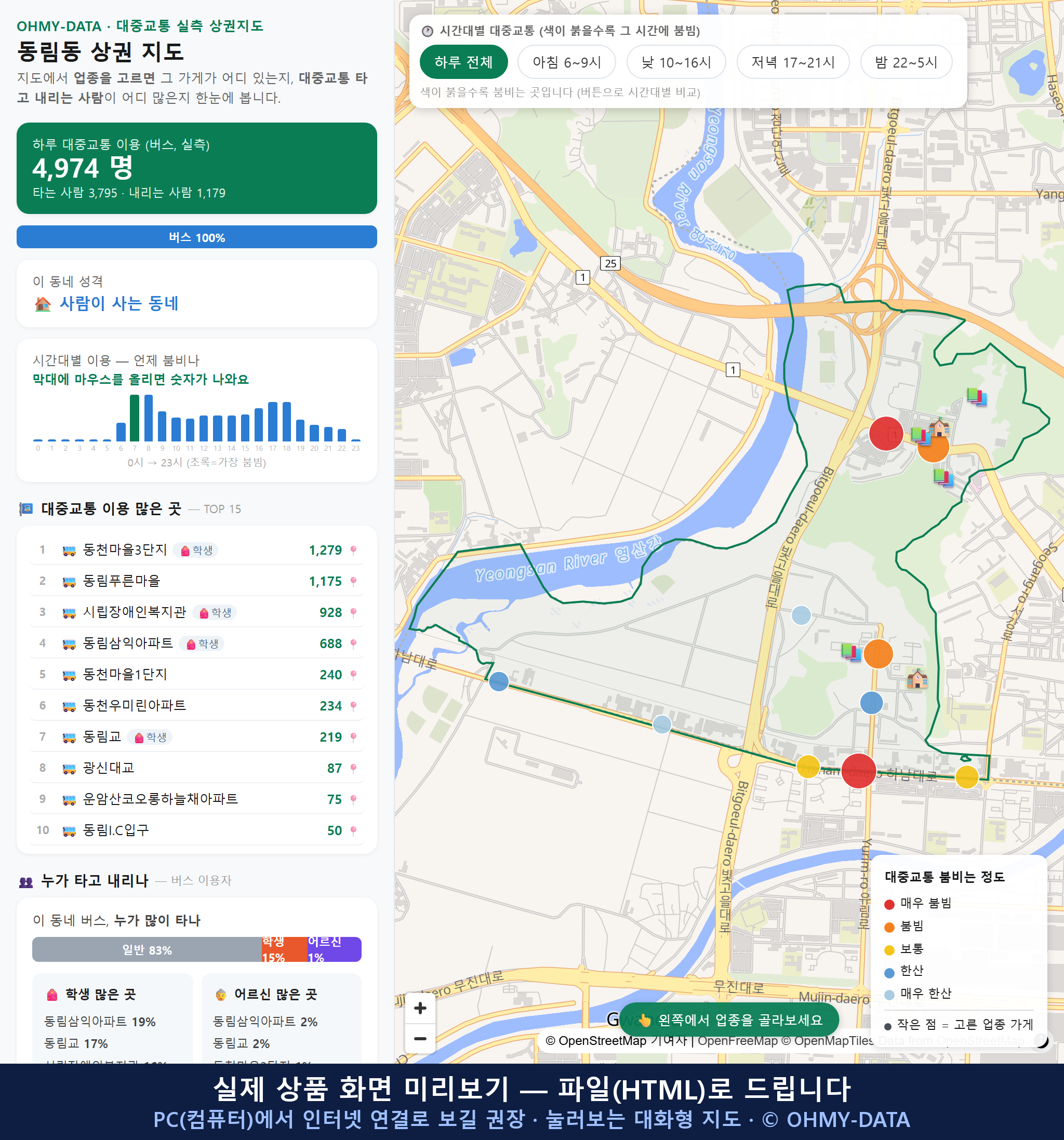The image size is (1064, 1140).
Task: Click the blue circle marker at the bridge west end
Action: click(498, 681)
